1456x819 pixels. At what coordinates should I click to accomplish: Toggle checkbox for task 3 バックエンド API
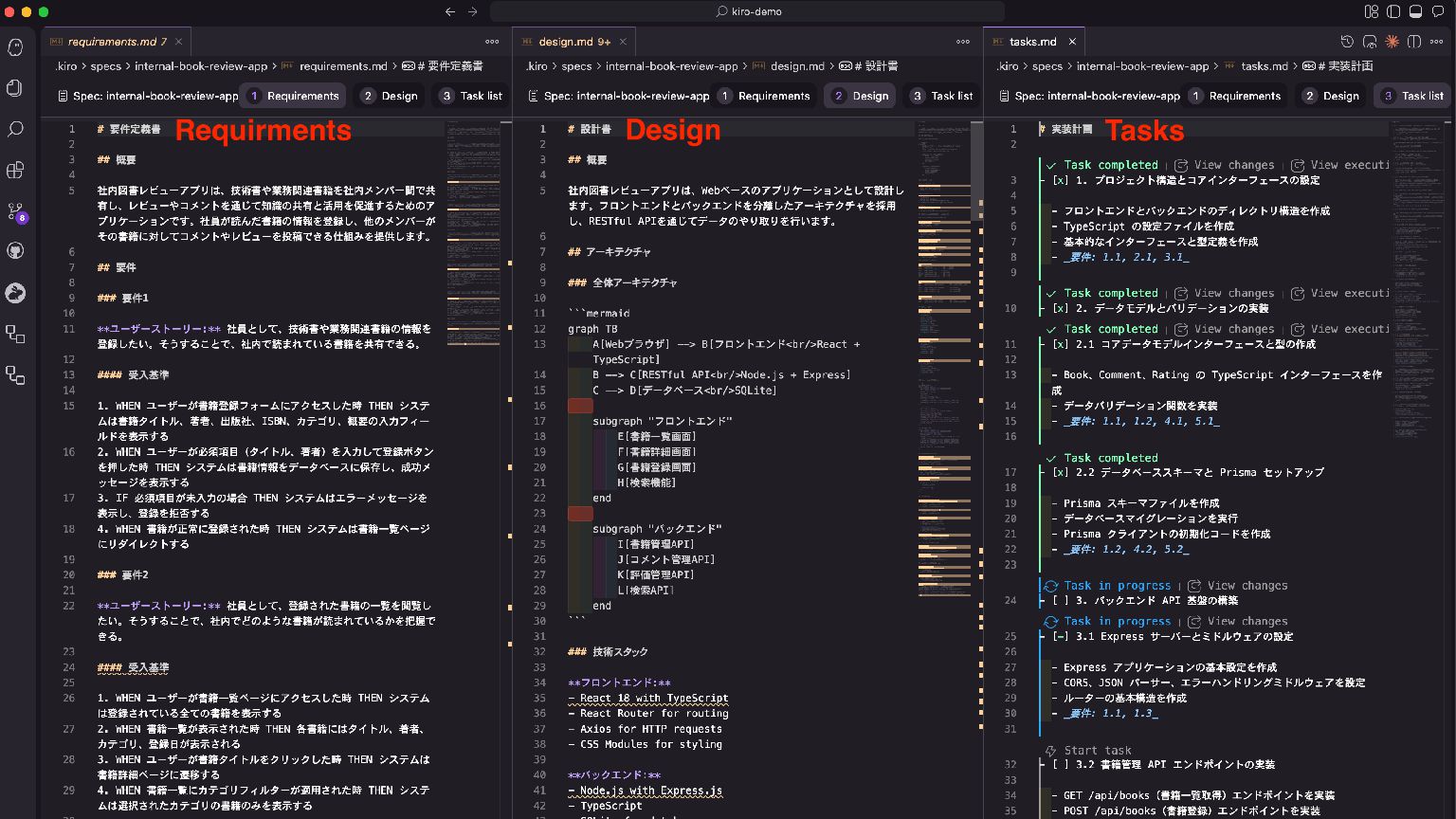pos(1061,600)
